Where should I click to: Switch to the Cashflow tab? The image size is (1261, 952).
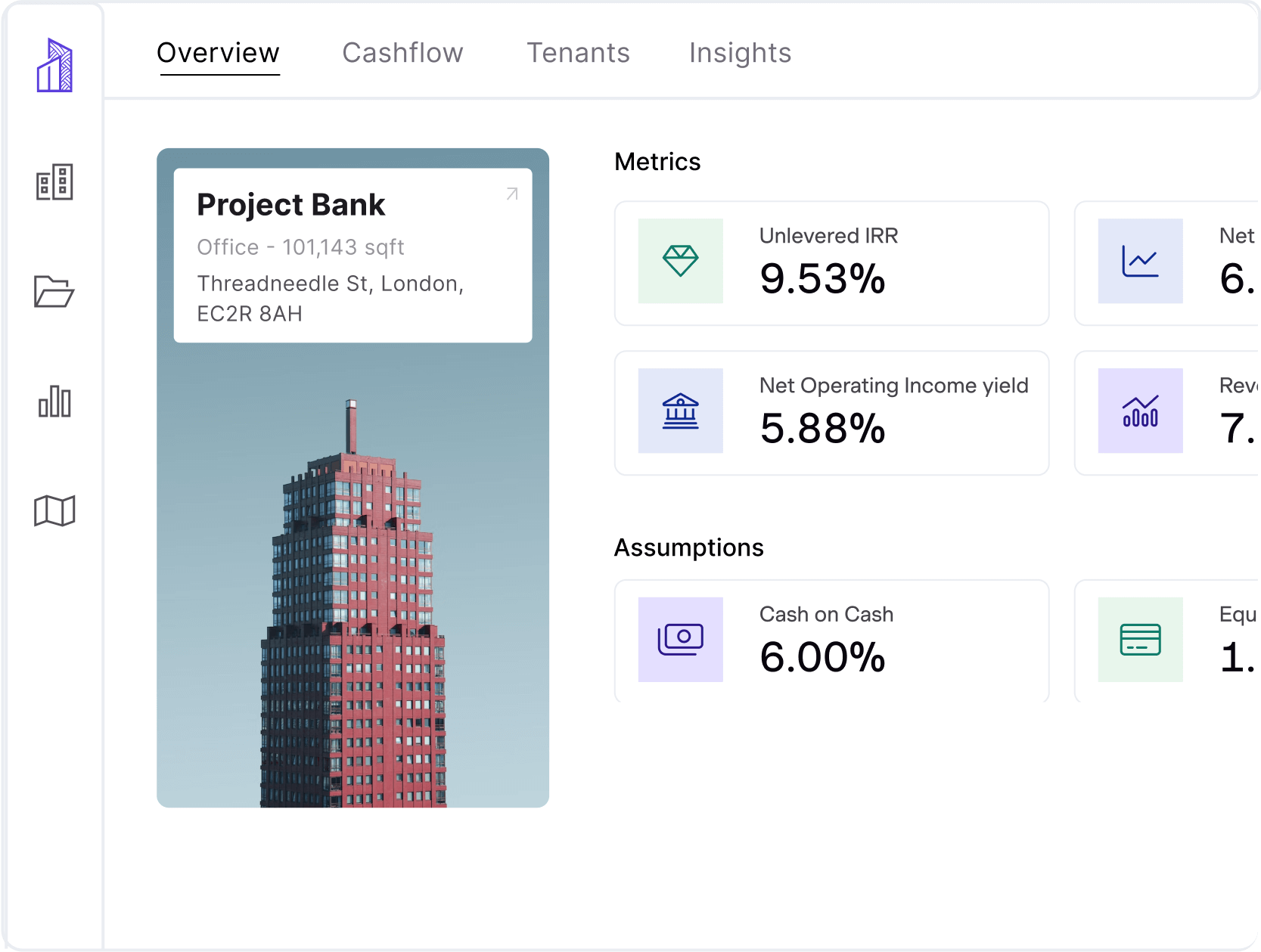point(402,53)
